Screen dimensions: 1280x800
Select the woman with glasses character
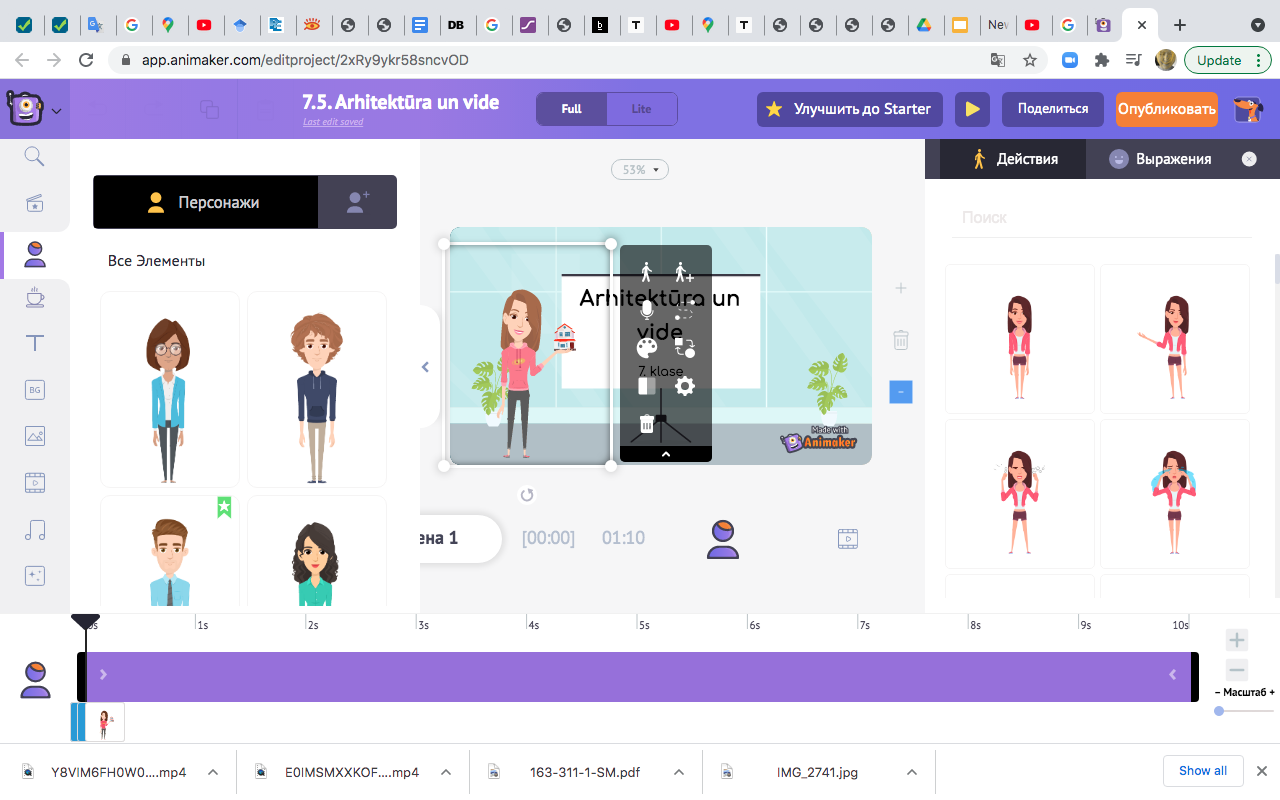tap(170, 389)
